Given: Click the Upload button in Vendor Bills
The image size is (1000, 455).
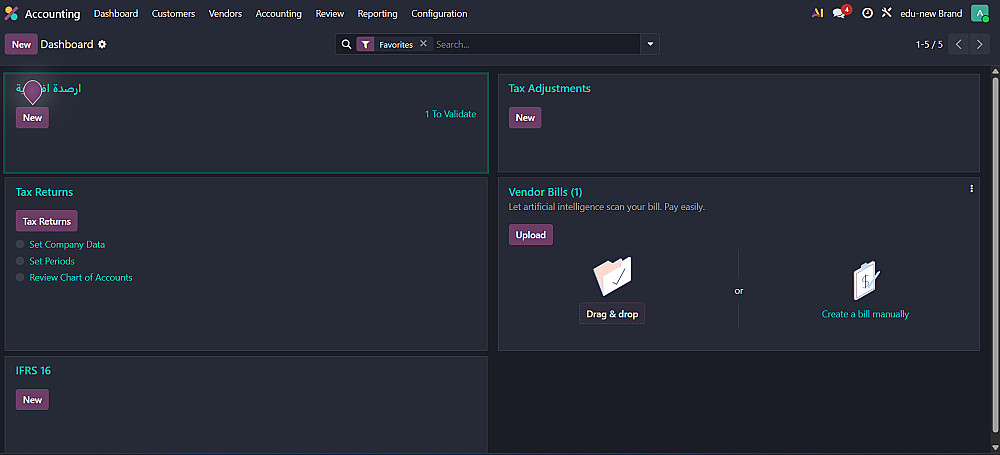Looking at the screenshot, I should click(531, 234).
